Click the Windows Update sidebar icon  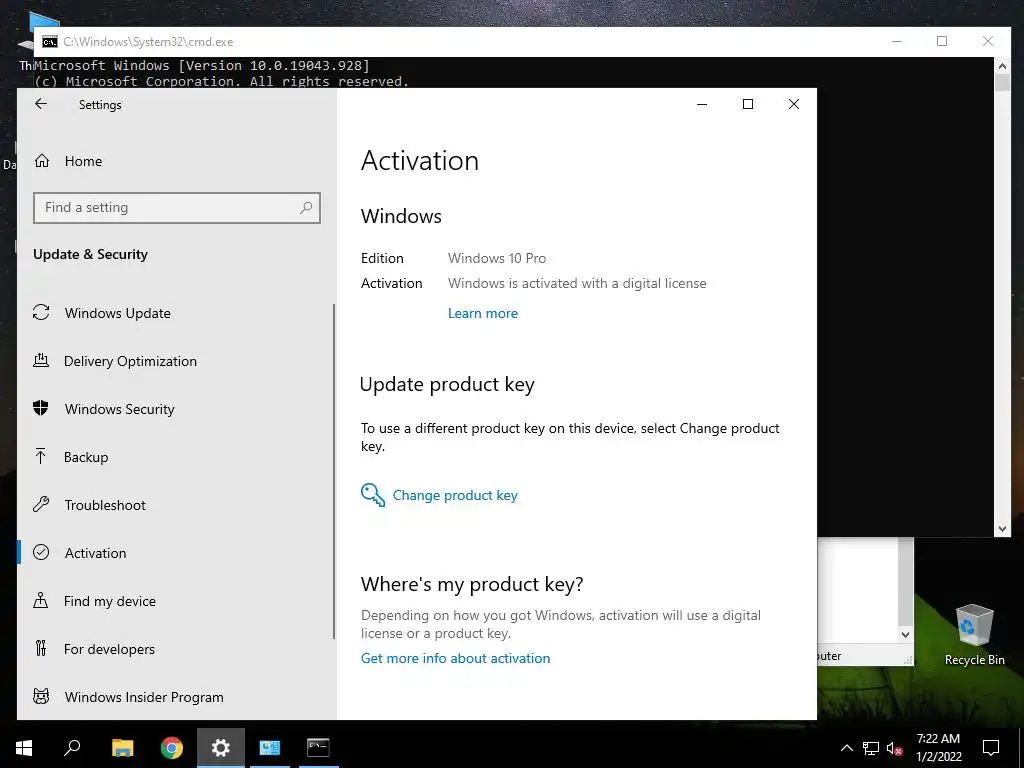[x=41, y=313]
